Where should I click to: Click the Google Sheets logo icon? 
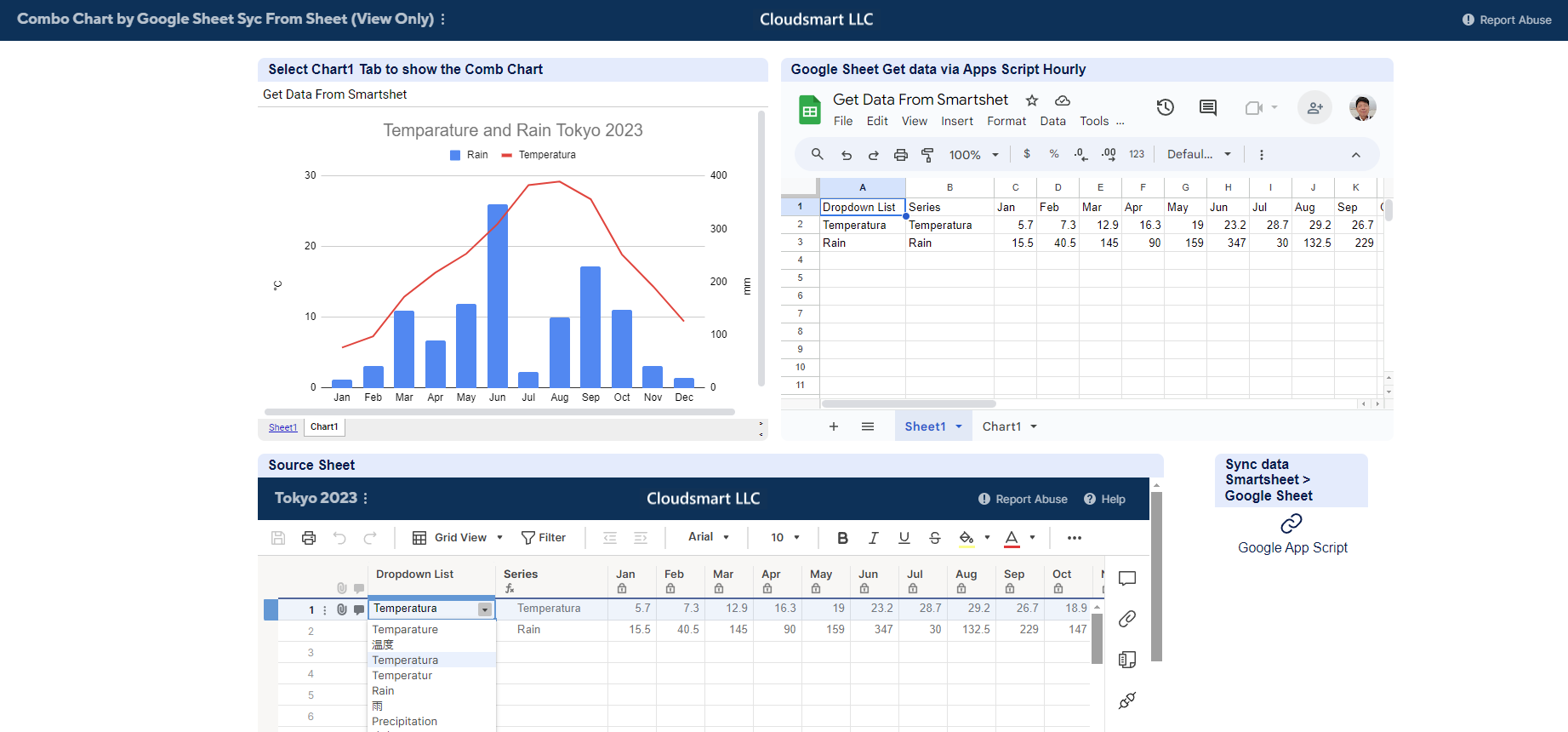point(809,110)
